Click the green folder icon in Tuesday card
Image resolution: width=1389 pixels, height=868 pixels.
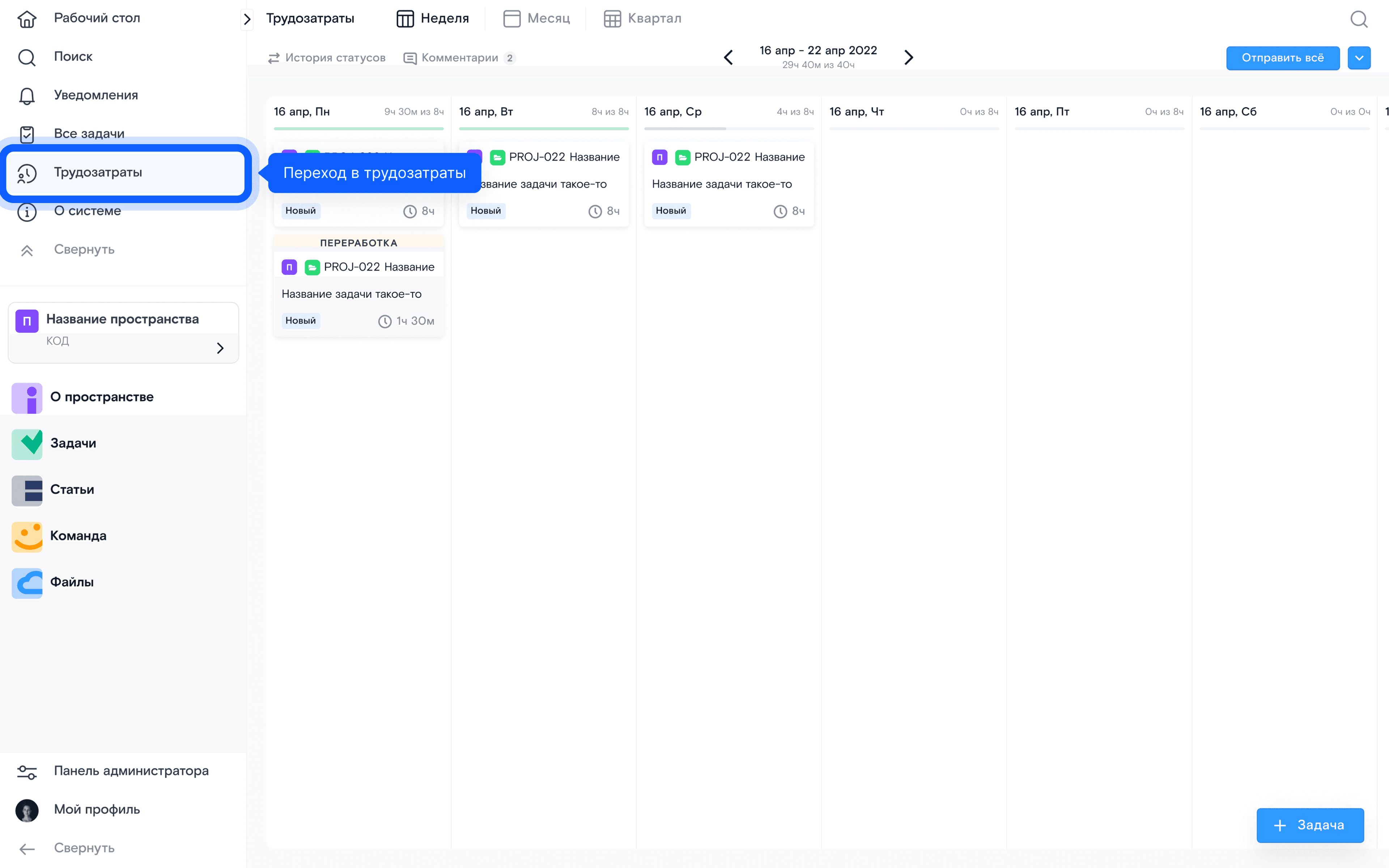pyautogui.click(x=497, y=157)
